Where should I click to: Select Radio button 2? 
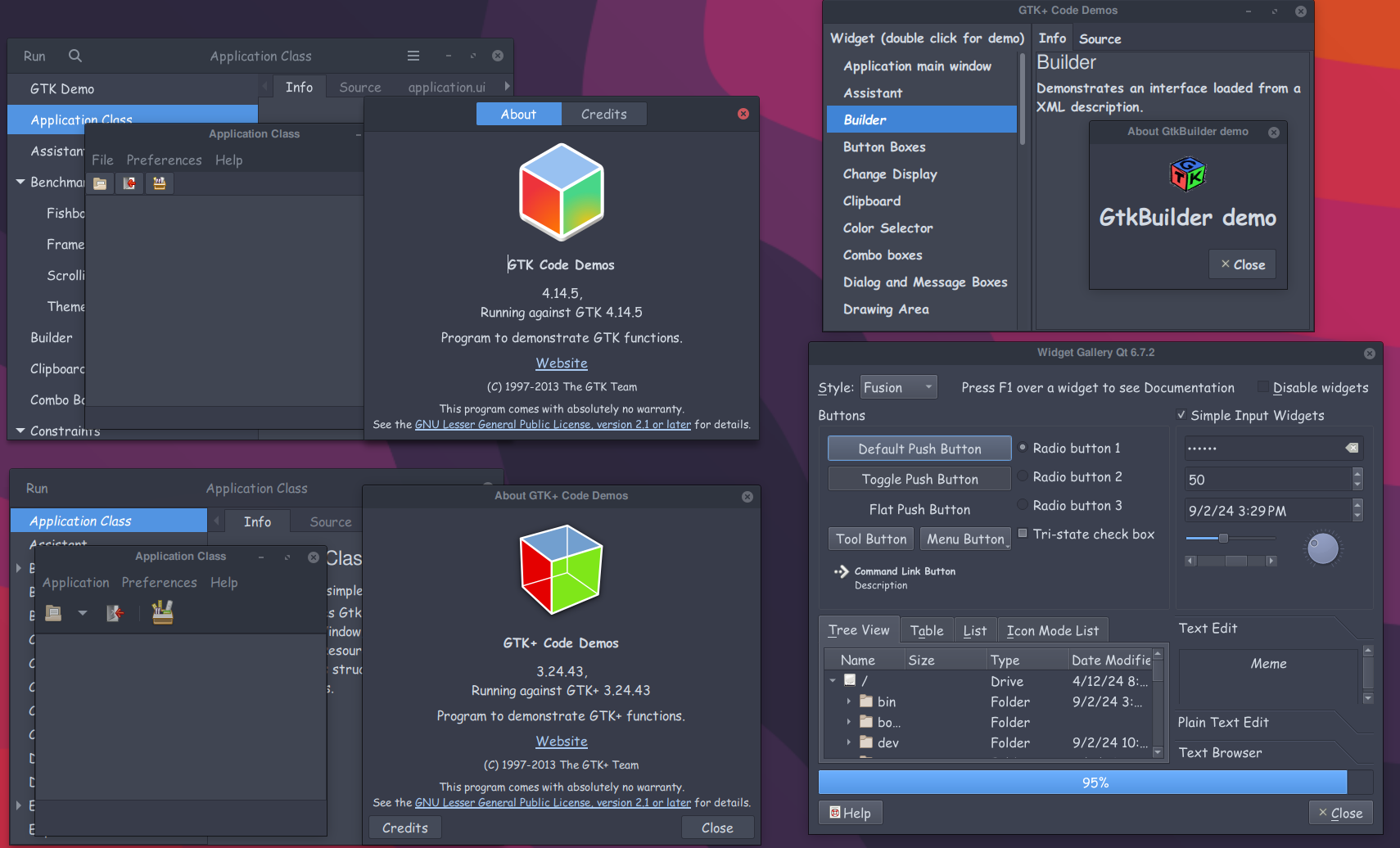[1069, 477]
